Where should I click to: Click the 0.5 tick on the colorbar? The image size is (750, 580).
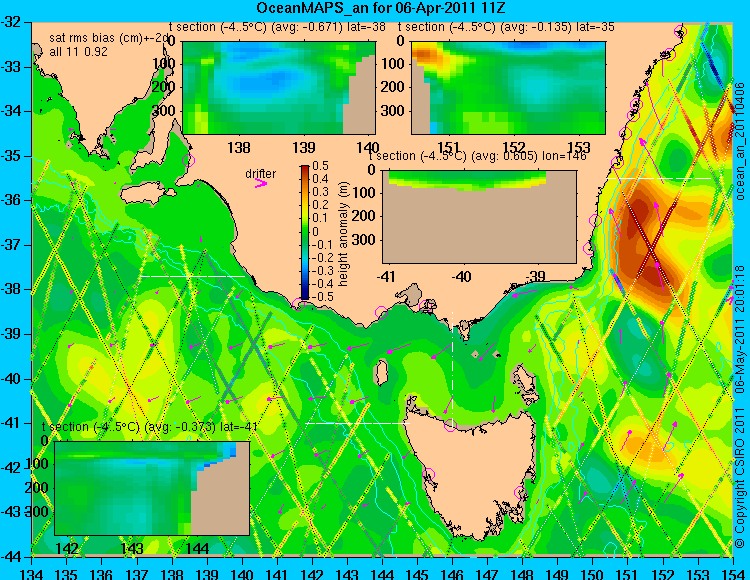320,166
